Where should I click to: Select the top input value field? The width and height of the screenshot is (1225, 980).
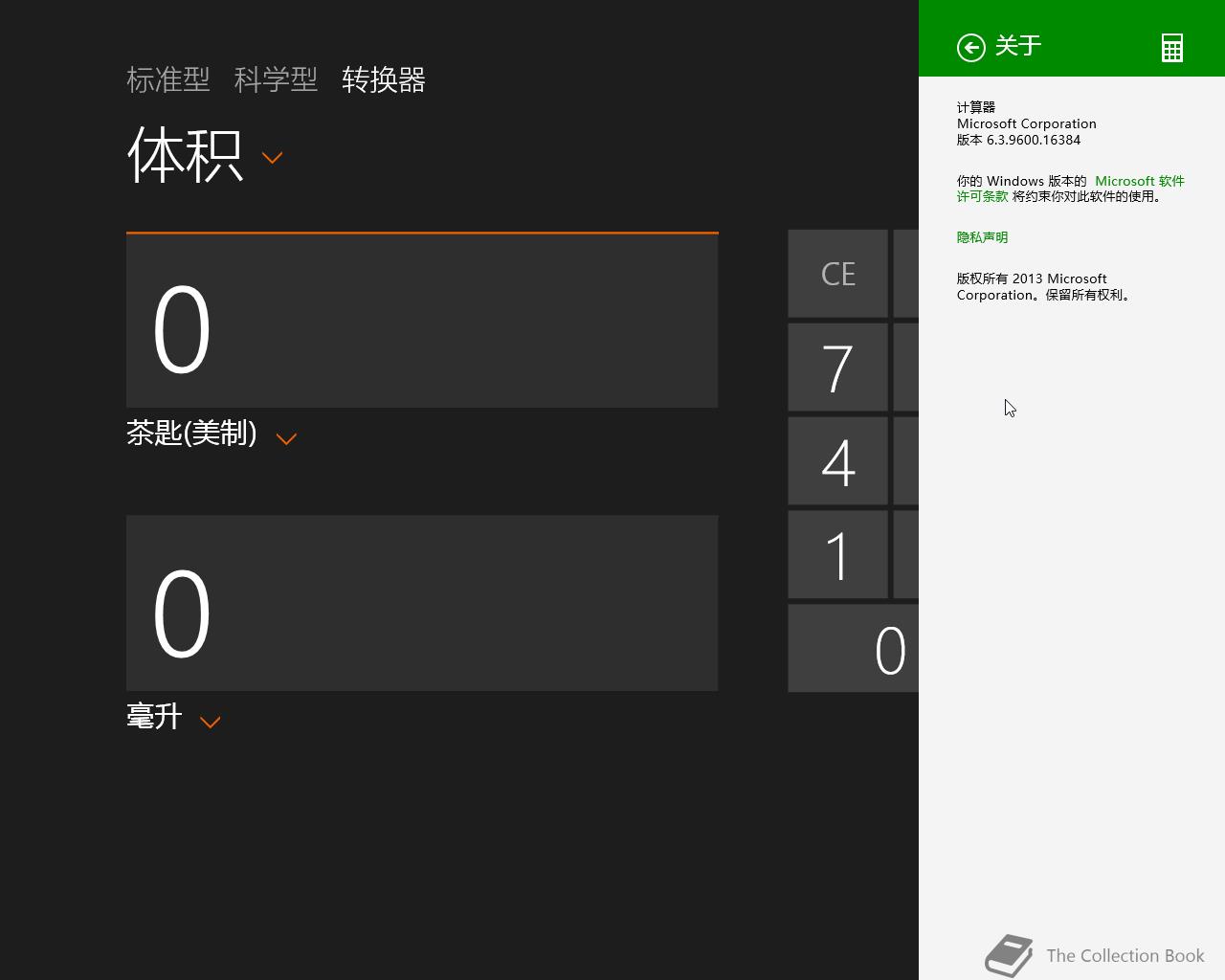click(x=422, y=321)
